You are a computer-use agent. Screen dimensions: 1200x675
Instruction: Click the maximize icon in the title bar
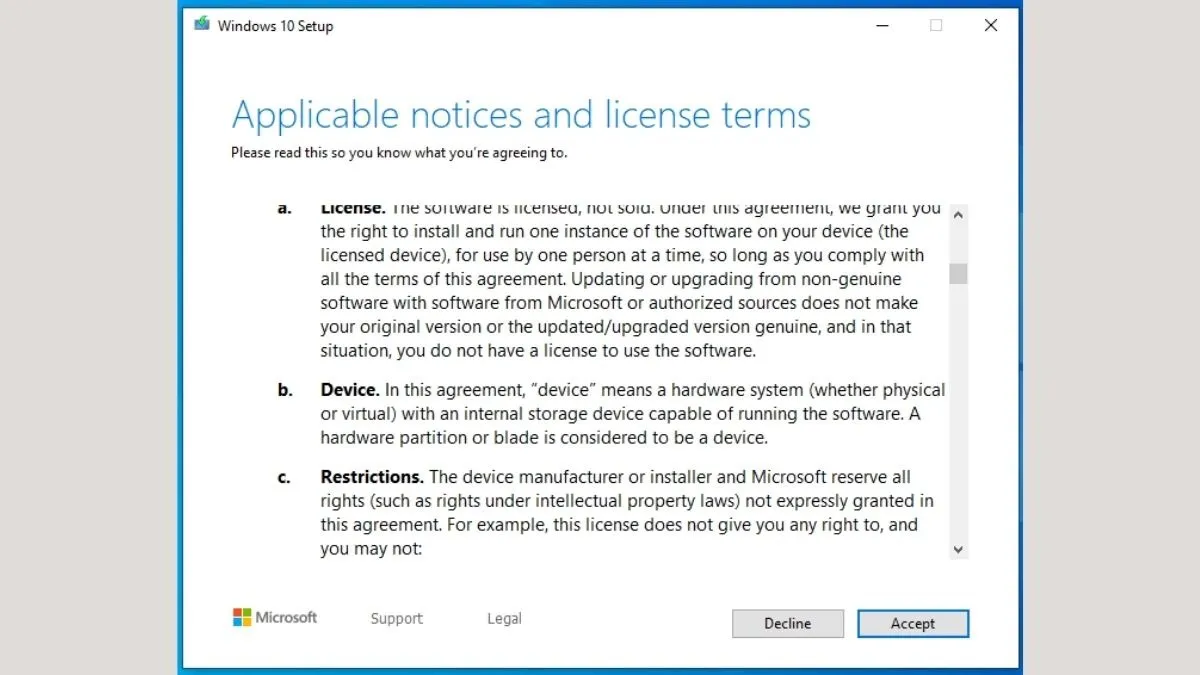coord(936,25)
